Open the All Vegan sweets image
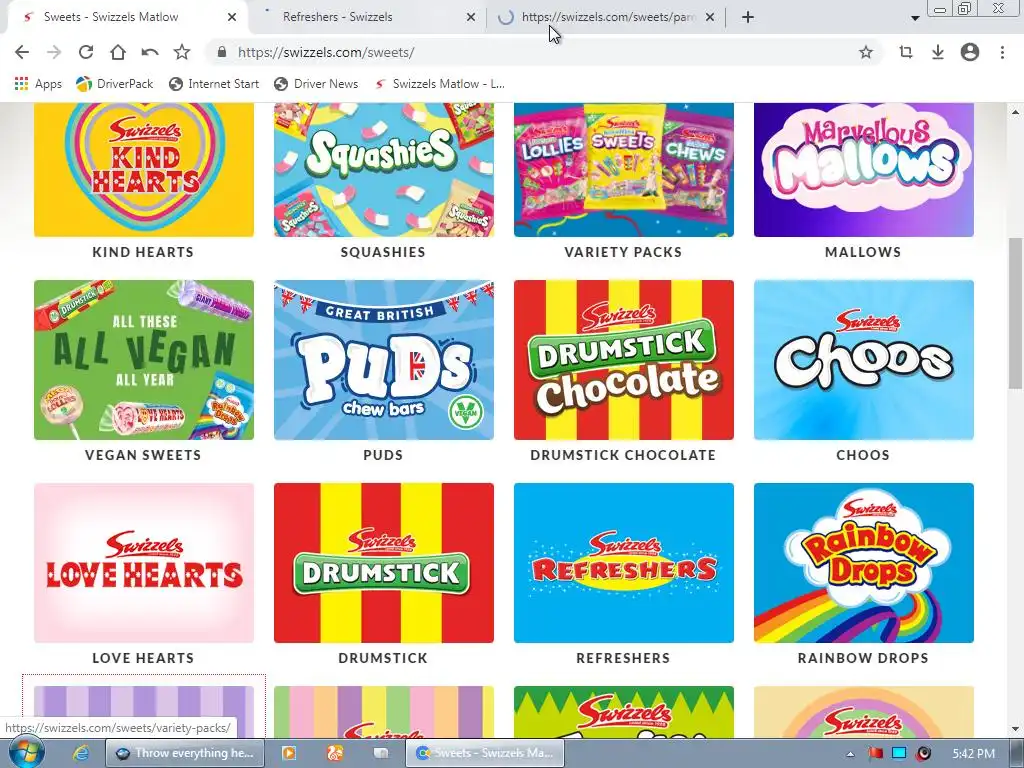This screenshot has width=1024, height=768. (x=144, y=360)
